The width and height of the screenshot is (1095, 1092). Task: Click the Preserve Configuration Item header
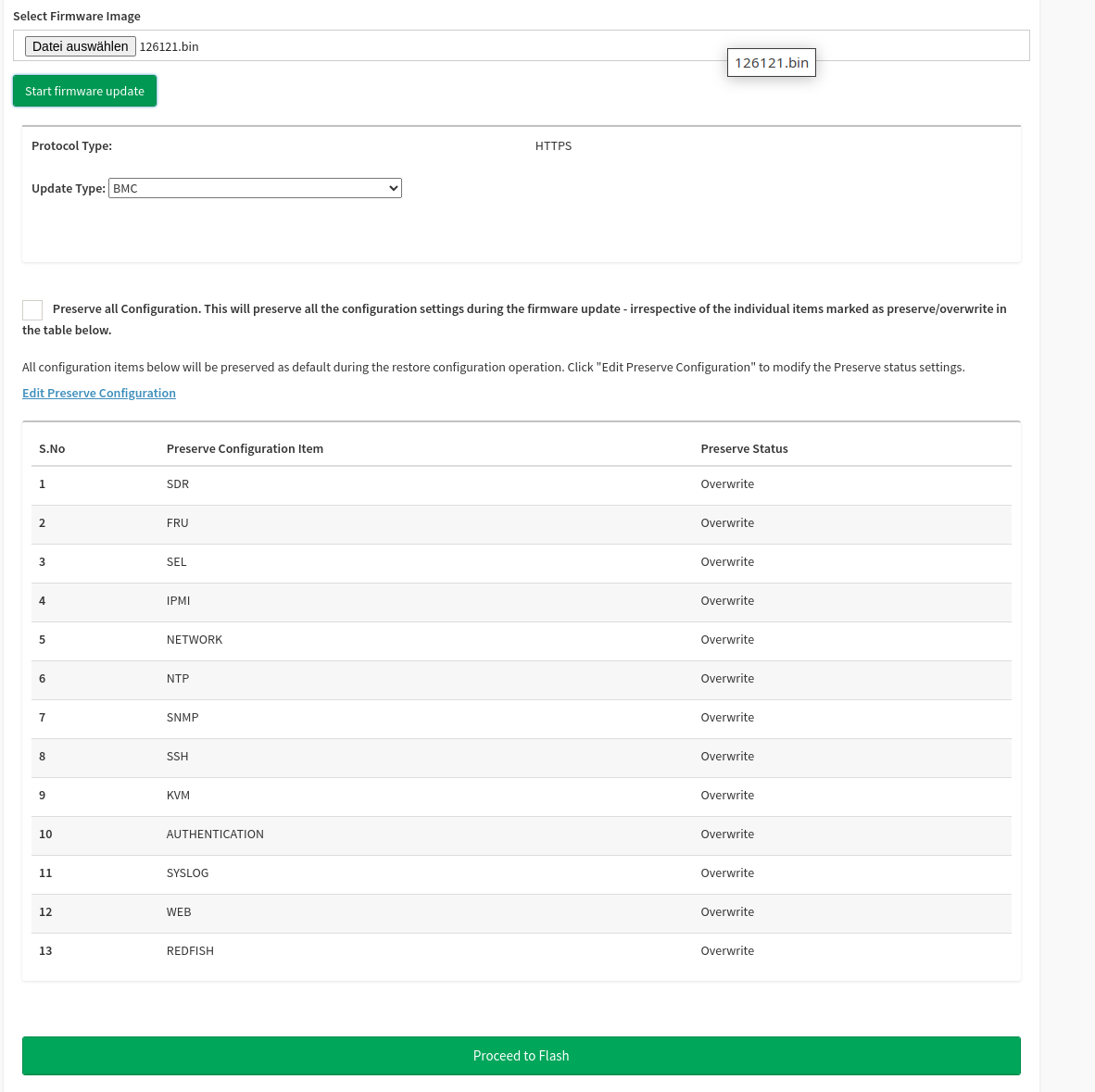pyautogui.click(x=245, y=448)
